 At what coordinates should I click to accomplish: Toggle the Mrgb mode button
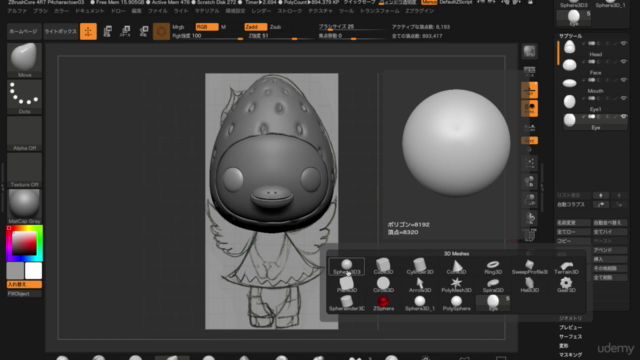click(178, 27)
